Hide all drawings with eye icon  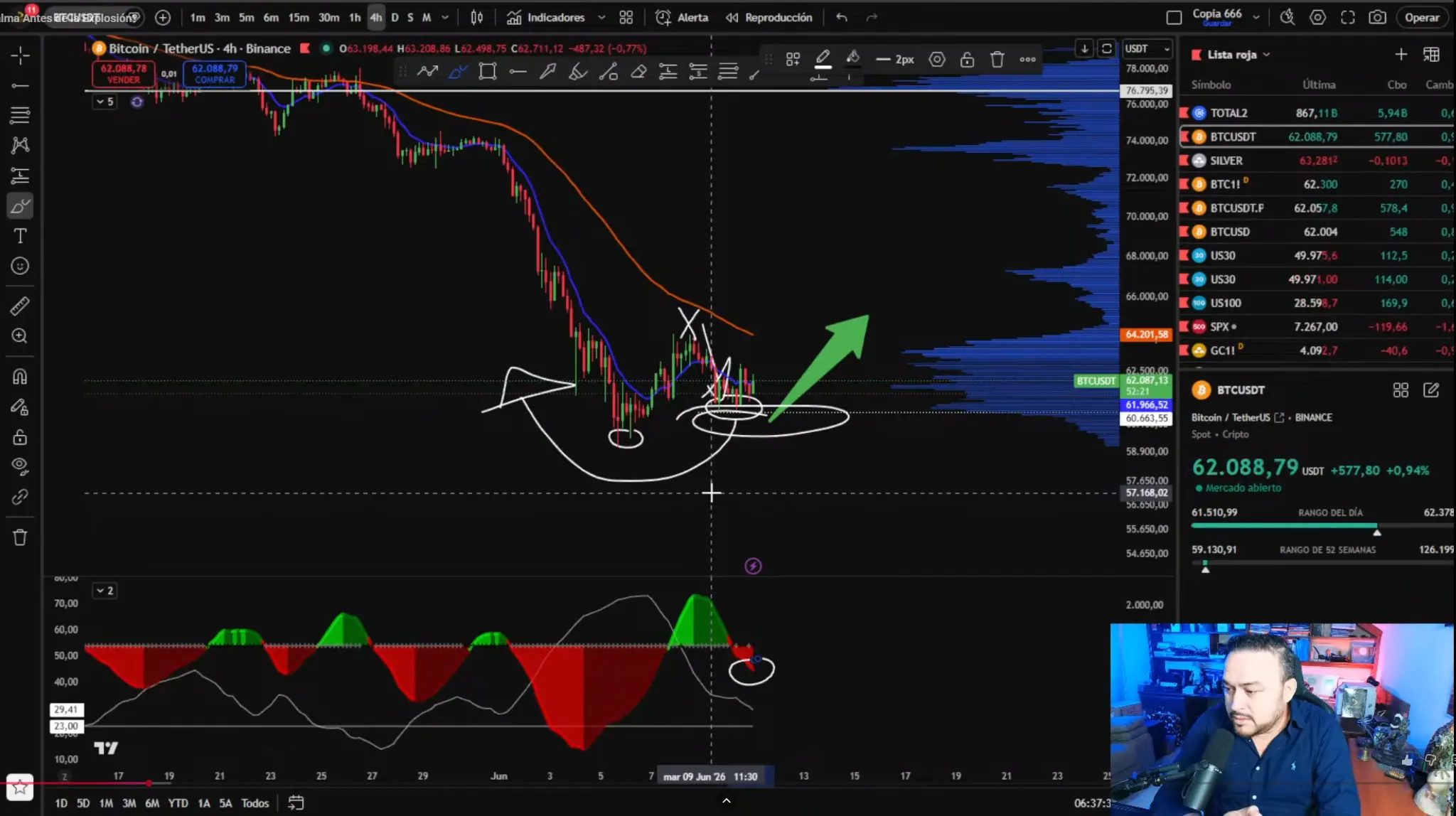[20, 466]
